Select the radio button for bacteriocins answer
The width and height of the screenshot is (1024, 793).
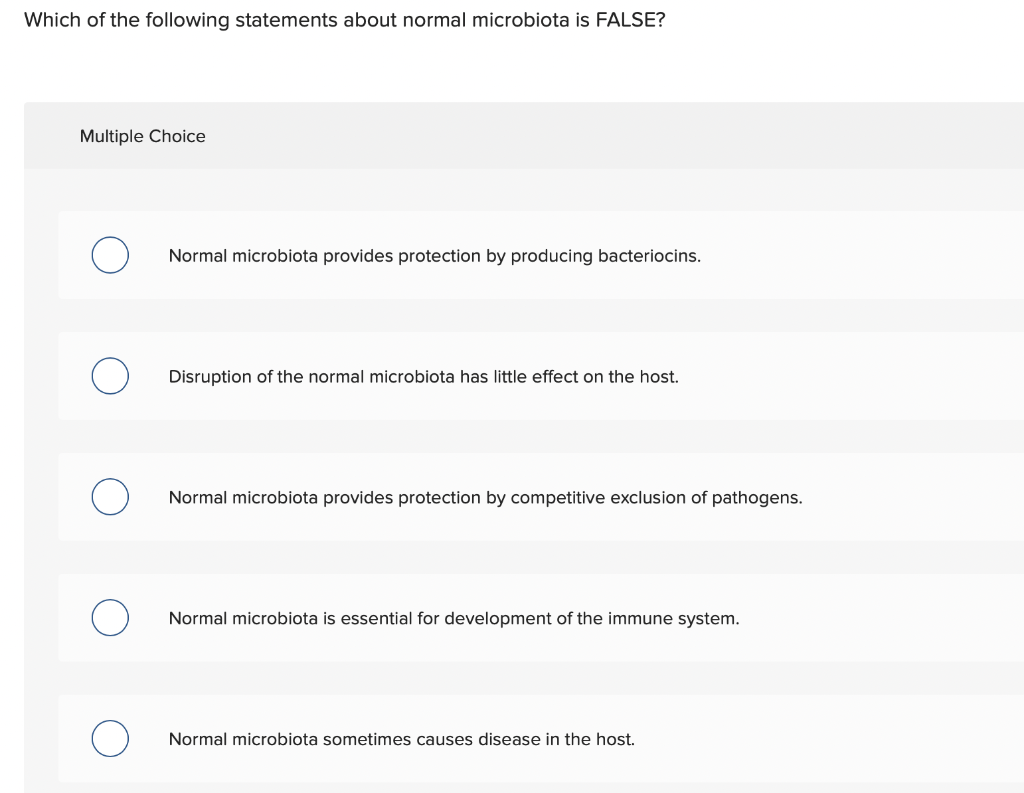110,255
